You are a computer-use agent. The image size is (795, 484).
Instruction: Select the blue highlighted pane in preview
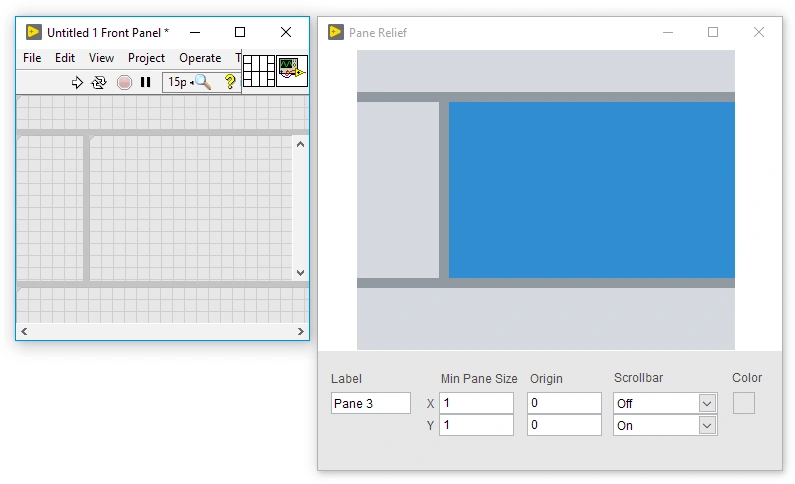click(x=592, y=190)
